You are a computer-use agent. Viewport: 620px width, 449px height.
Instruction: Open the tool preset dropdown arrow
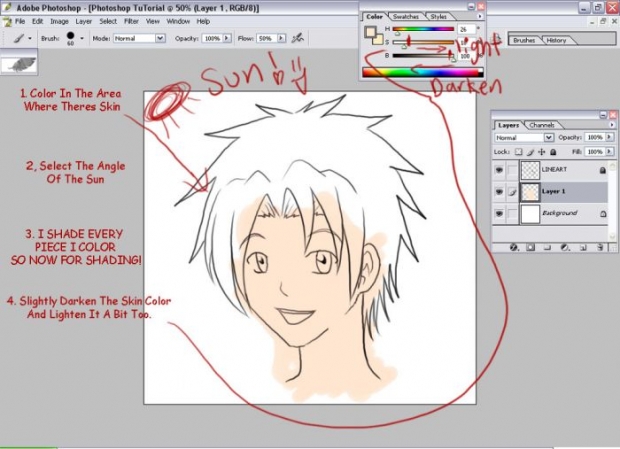[x=30, y=39]
